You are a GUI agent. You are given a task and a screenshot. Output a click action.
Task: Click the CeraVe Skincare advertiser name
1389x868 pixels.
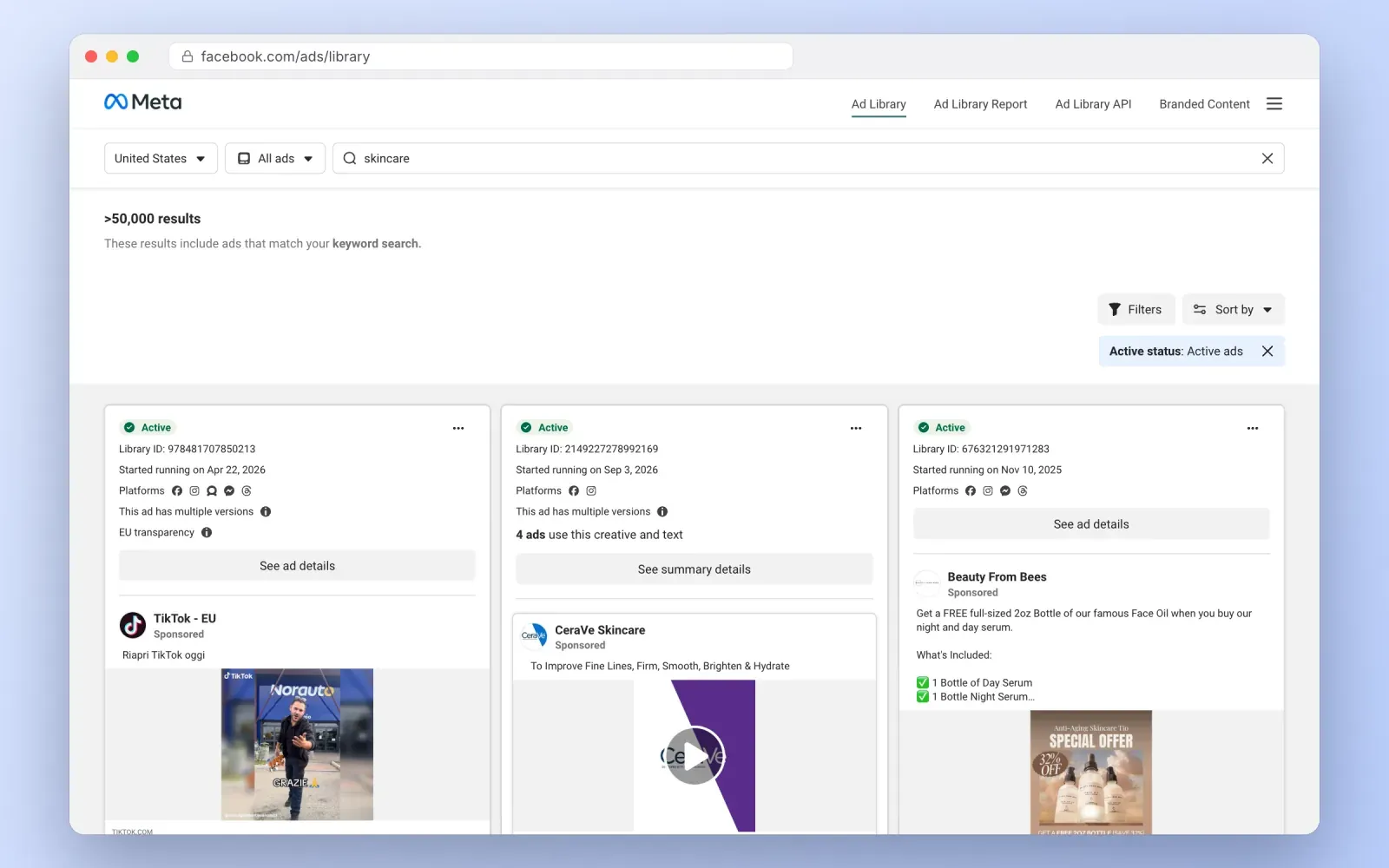[x=600, y=630]
